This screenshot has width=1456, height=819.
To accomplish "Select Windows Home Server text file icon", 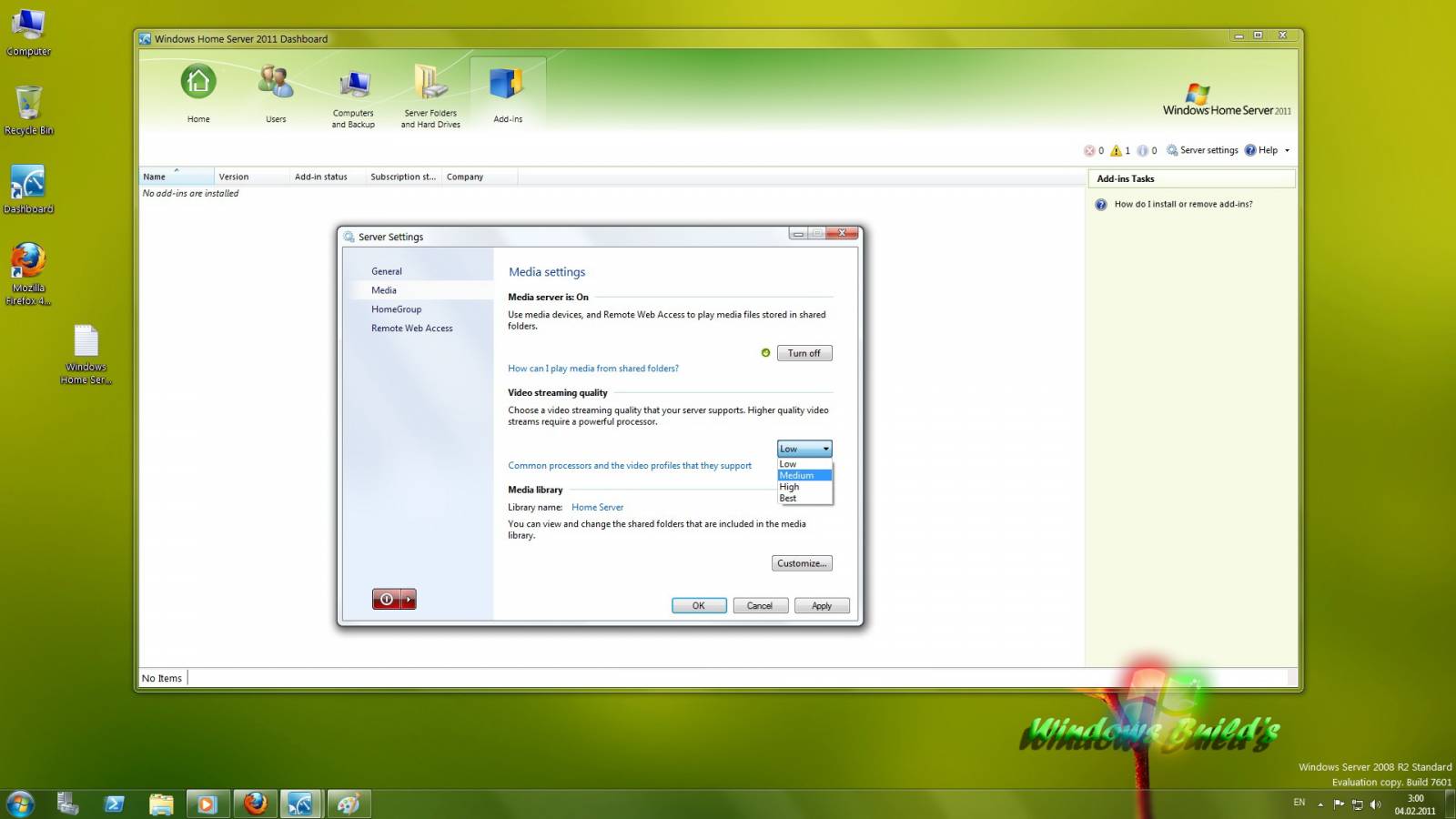I will coord(86,355).
